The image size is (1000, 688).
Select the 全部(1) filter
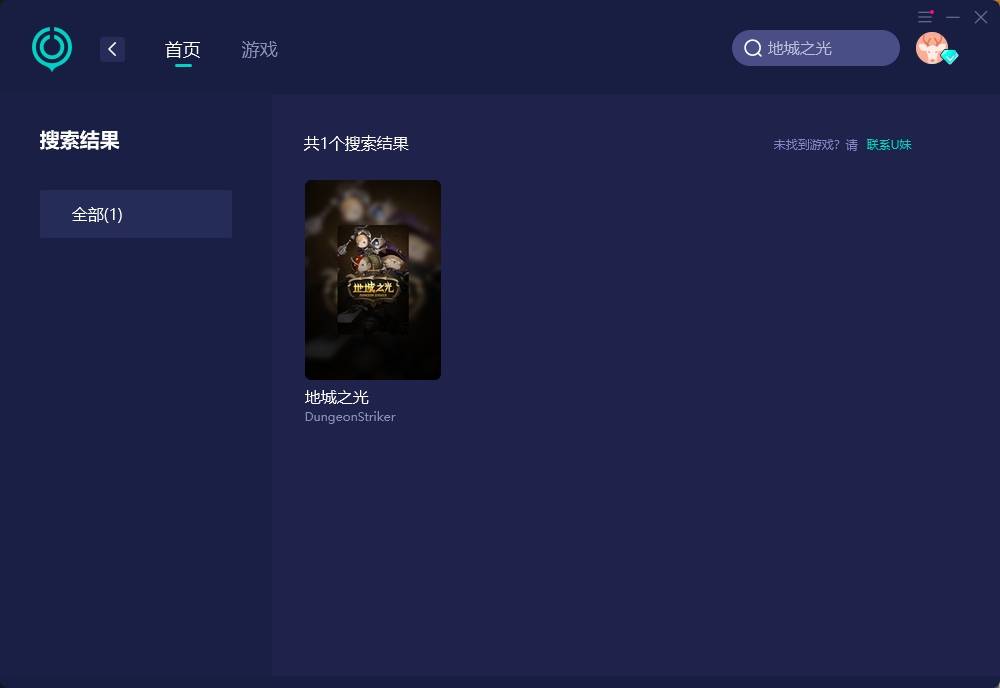(136, 214)
